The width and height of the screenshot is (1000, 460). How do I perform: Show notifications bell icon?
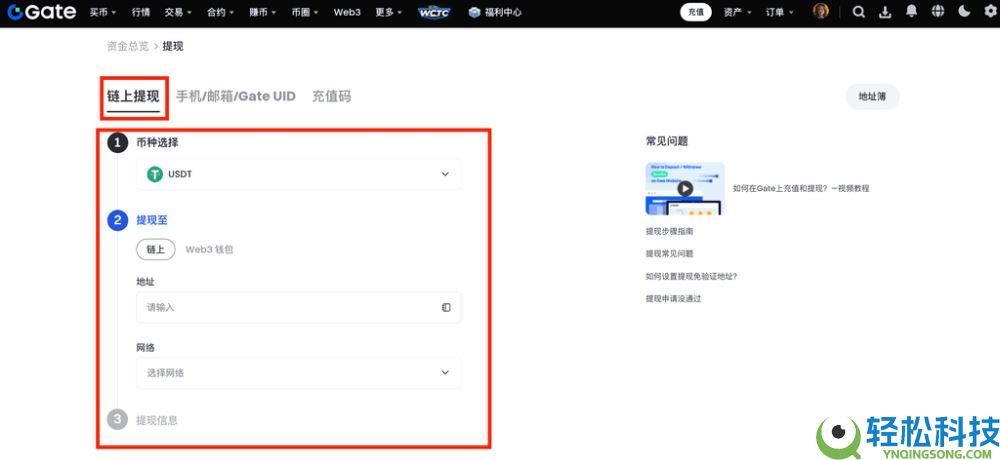pyautogui.click(x=912, y=12)
